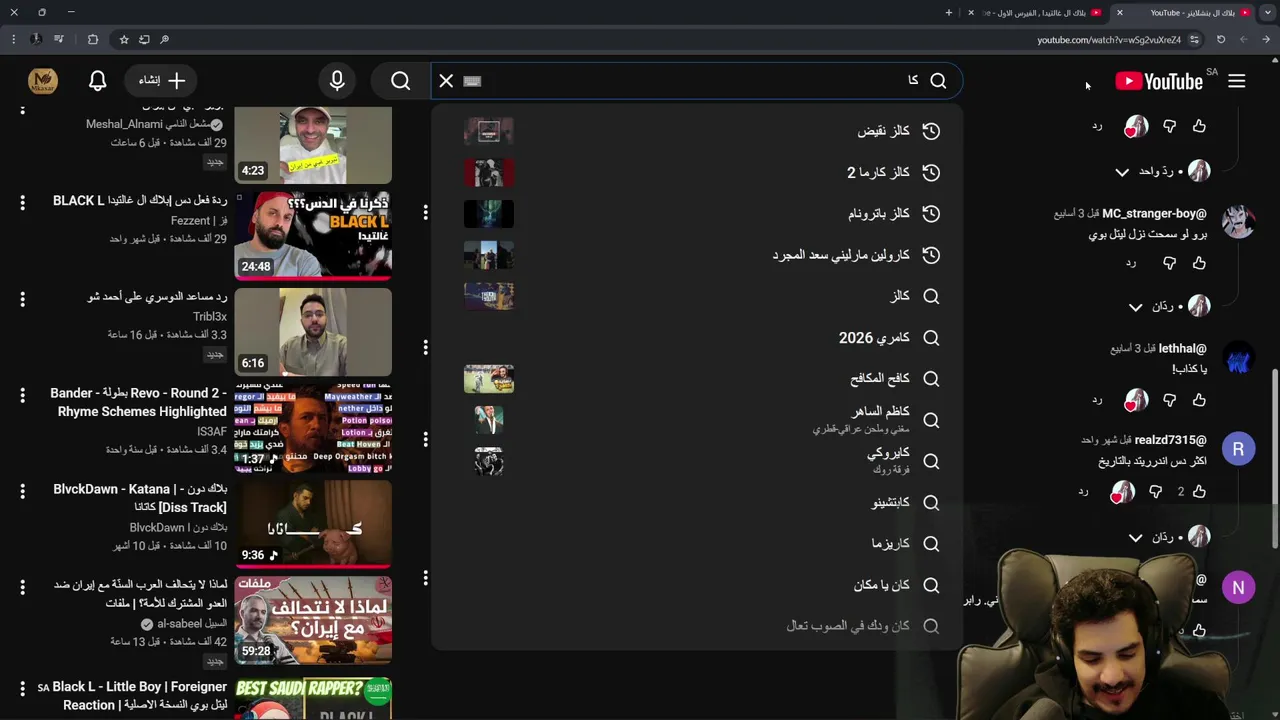This screenshot has height=720, width=1280.
Task: Open options menu for BLACK L reaction video
Action: [22, 203]
